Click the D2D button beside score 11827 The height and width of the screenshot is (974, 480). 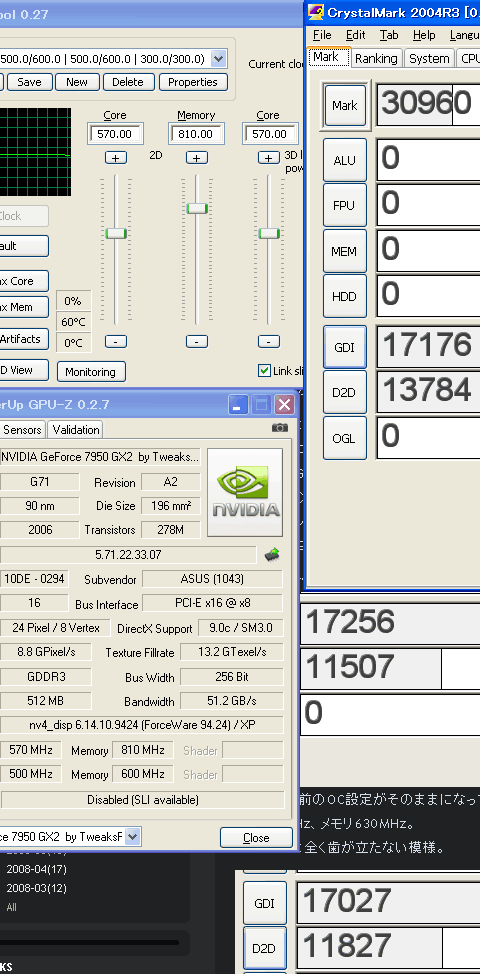click(265, 949)
